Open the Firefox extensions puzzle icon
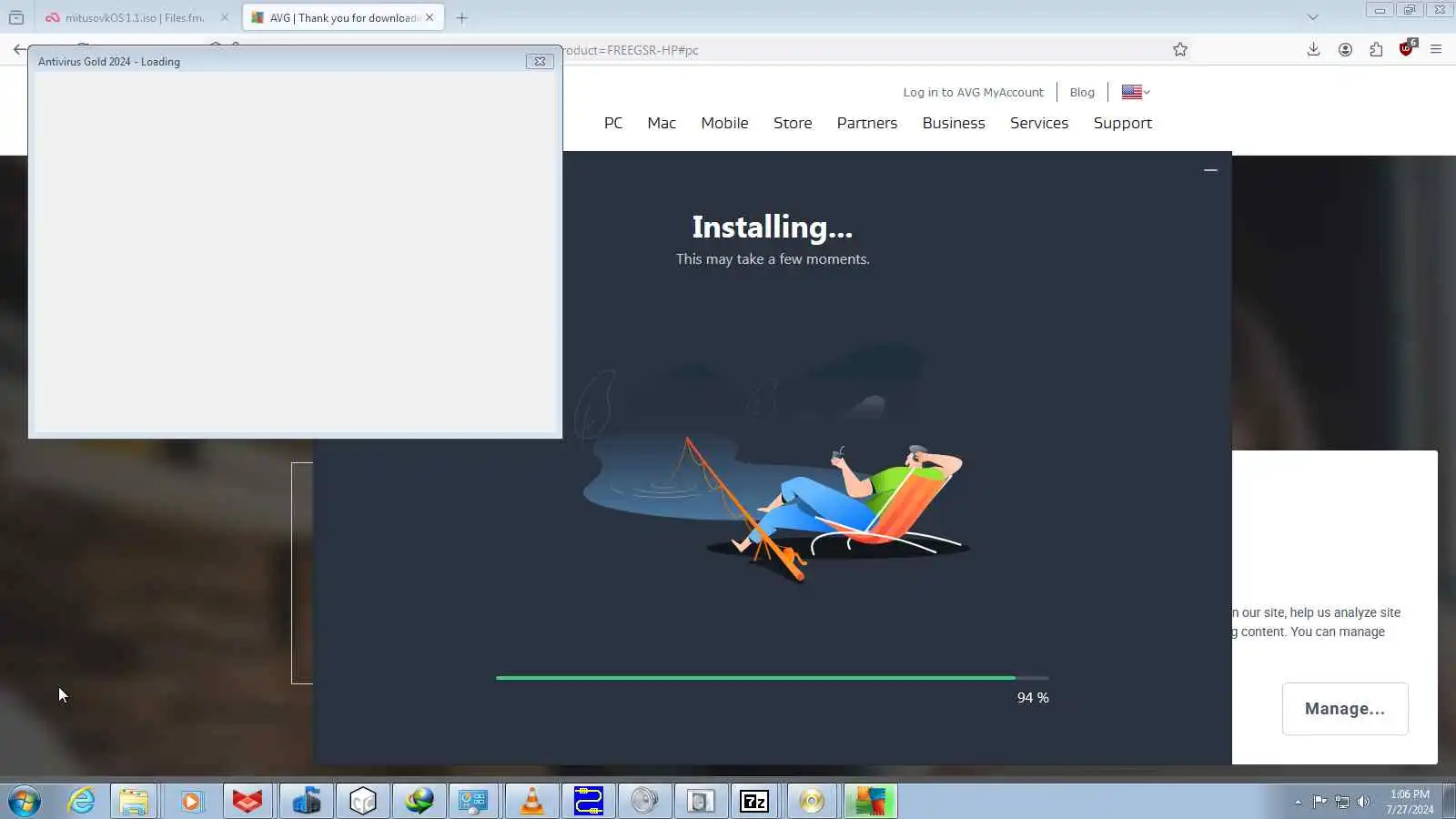Image resolution: width=1456 pixels, height=819 pixels. tap(1376, 49)
